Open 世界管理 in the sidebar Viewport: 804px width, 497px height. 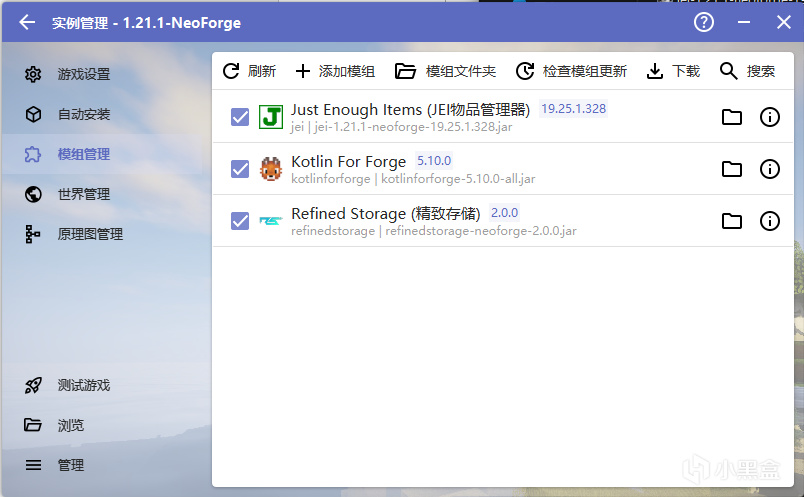(103, 194)
